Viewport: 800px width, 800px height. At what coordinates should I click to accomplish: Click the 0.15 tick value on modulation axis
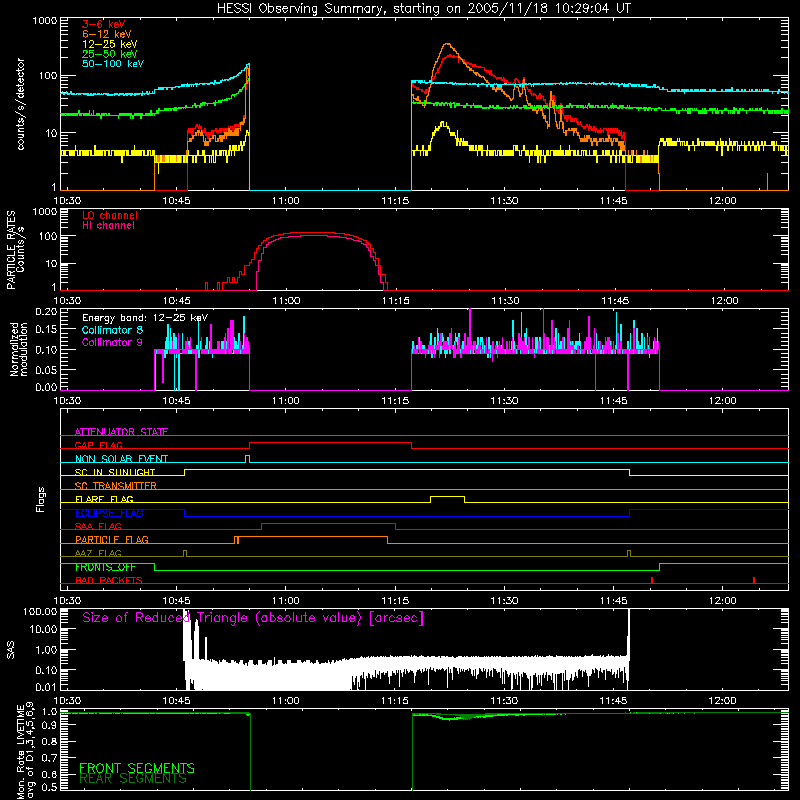pyautogui.click(x=45, y=330)
